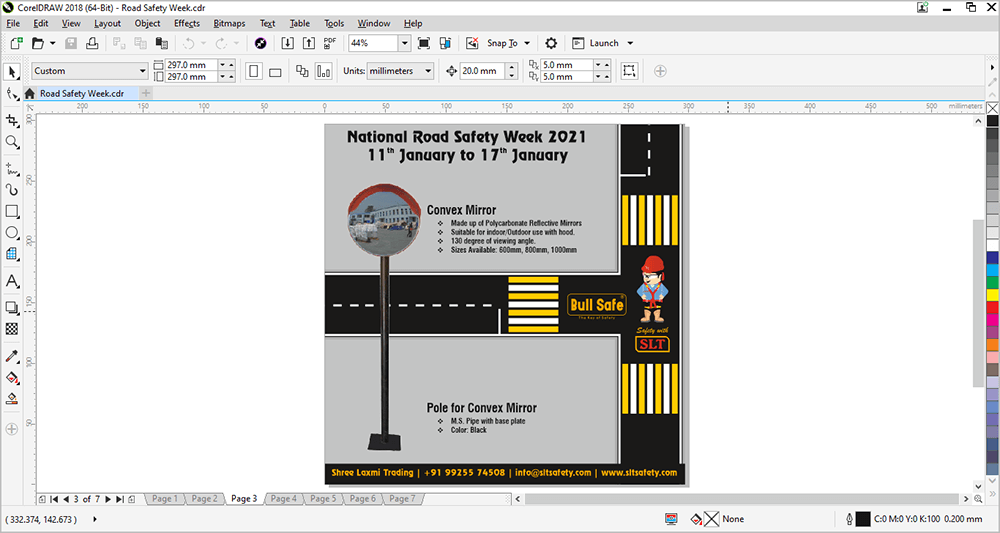Expand the status bar coordinates arrow
The image size is (1000, 533).
(95, 519)
